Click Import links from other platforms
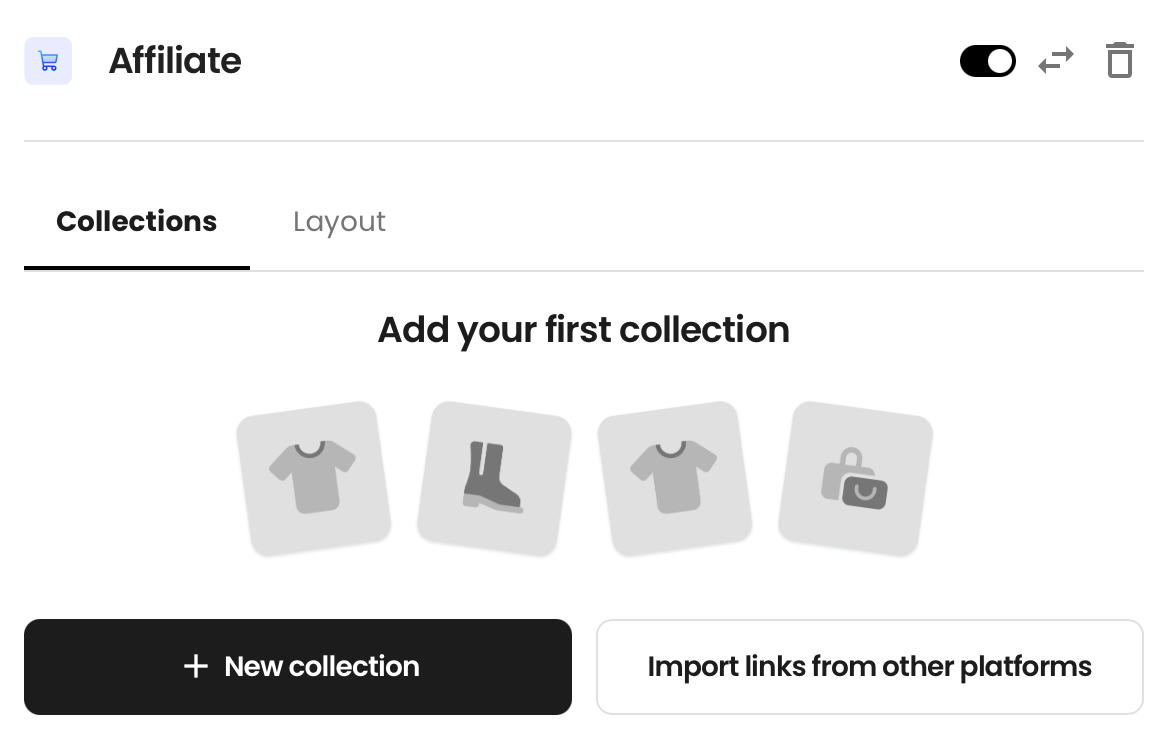The image size is (1170, 736). point(870,667)
